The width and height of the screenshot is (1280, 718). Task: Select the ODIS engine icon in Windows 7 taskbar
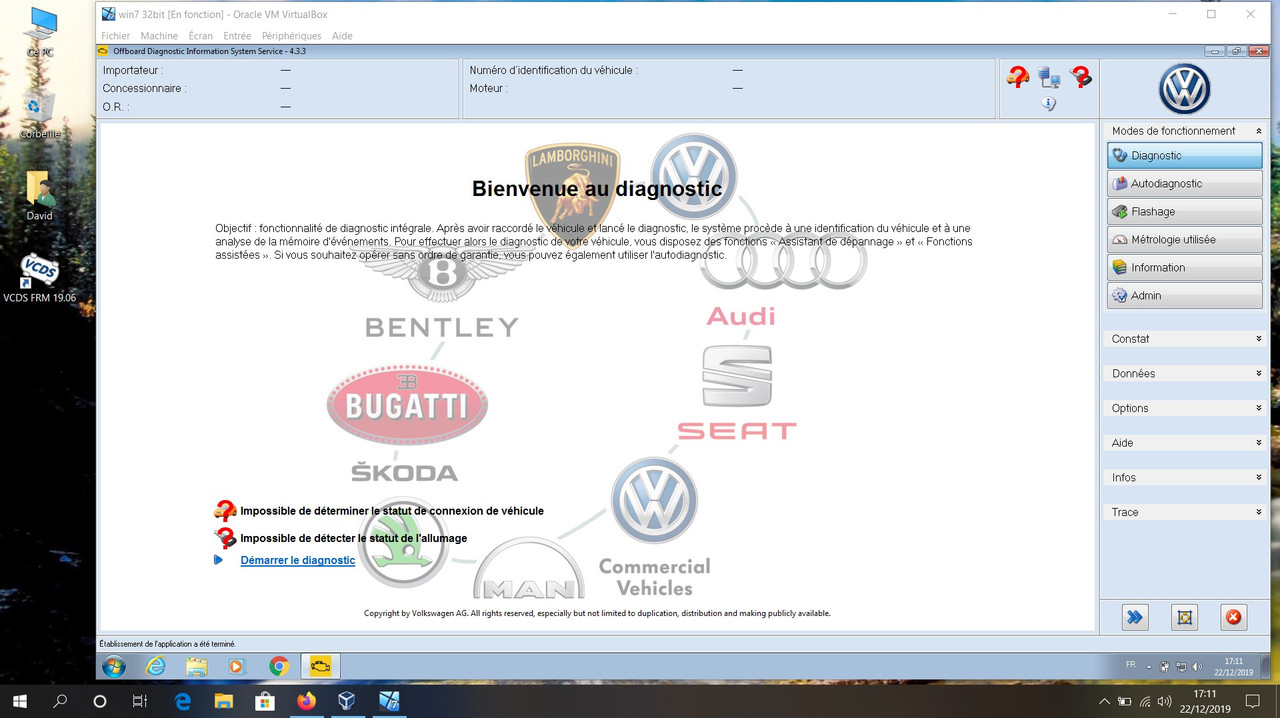click(321, 666)
